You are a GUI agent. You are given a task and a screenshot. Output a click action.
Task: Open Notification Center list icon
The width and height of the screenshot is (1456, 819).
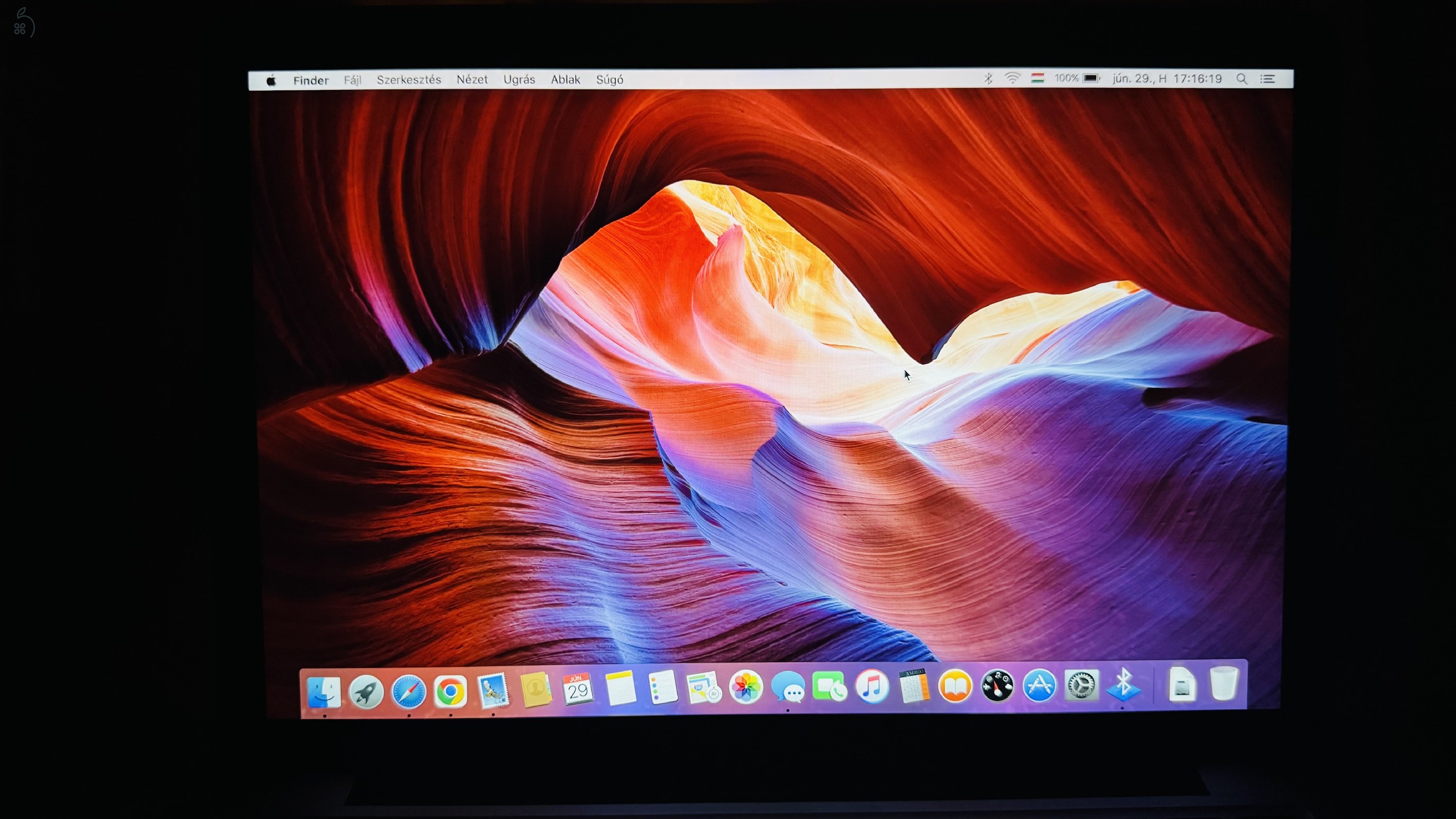coord(1267,79)
